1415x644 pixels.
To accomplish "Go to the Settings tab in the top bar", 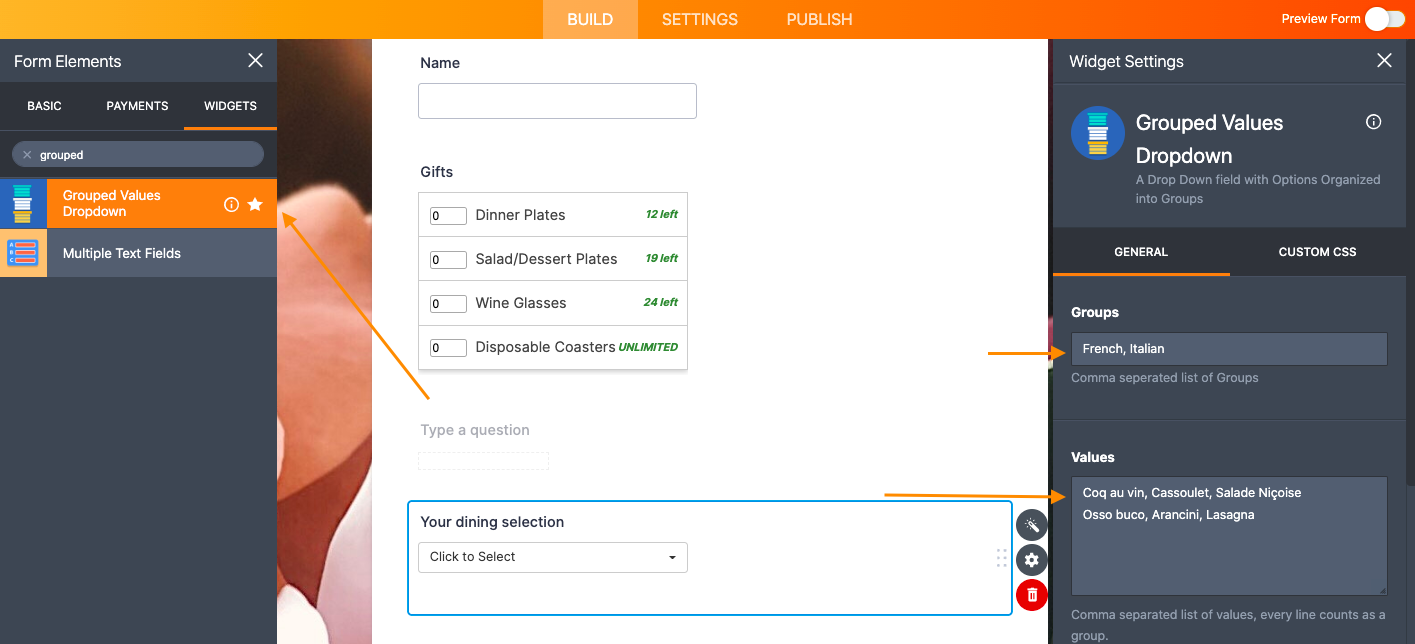I will pyautogui.click(x=700, y=20).
